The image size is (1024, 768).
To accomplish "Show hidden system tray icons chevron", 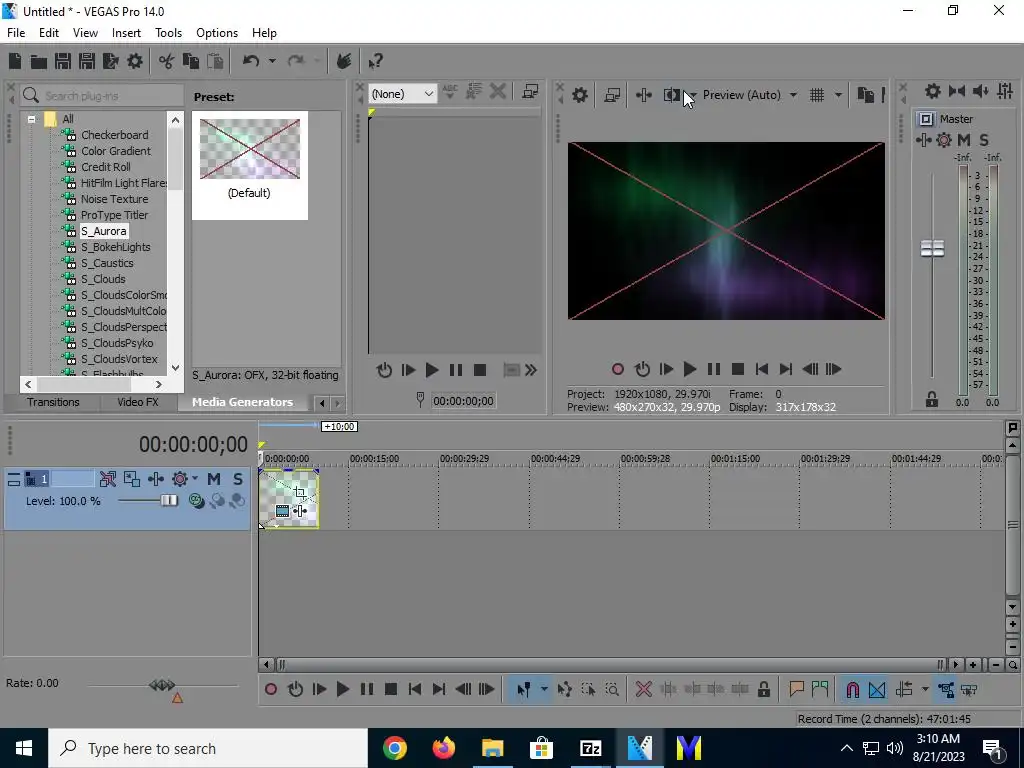I will 846,748.
